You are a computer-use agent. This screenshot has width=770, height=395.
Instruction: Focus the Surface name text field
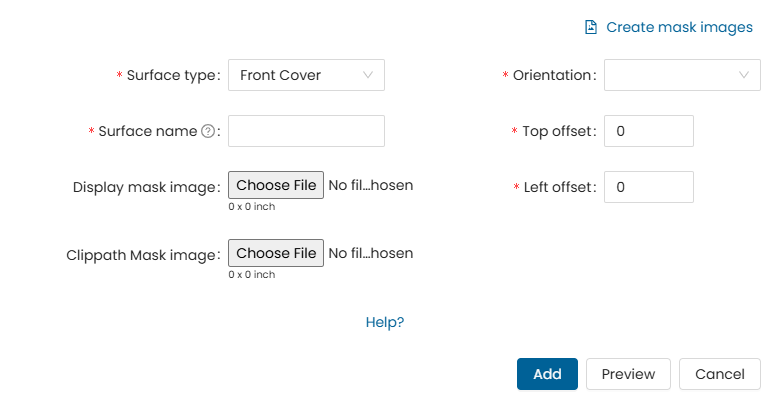point(306,131)
